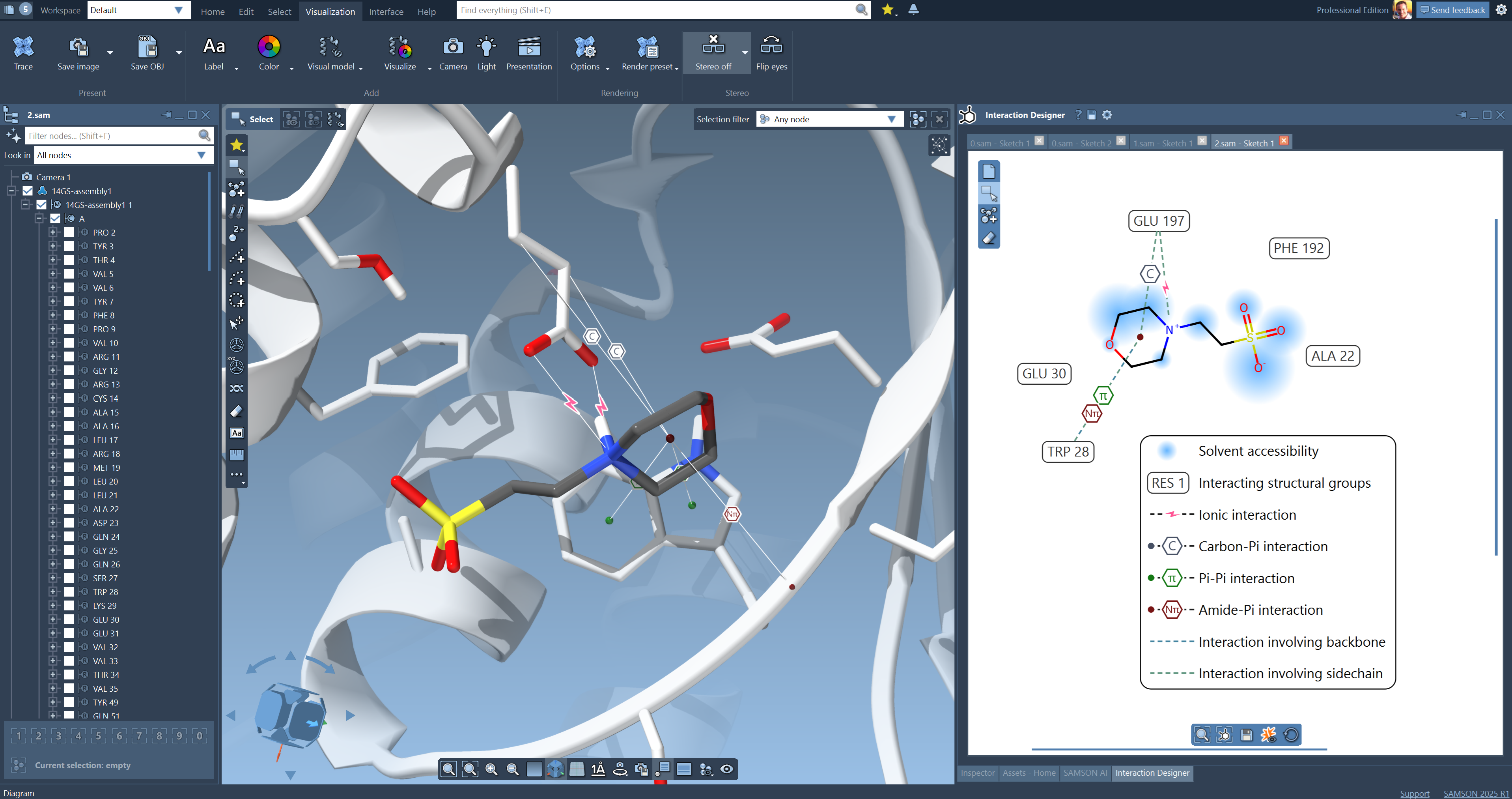The height and width of the screenshot is (799, 1512).
Task: Click the Presentation clapperboard icon
Action: (x=528, y=48)
